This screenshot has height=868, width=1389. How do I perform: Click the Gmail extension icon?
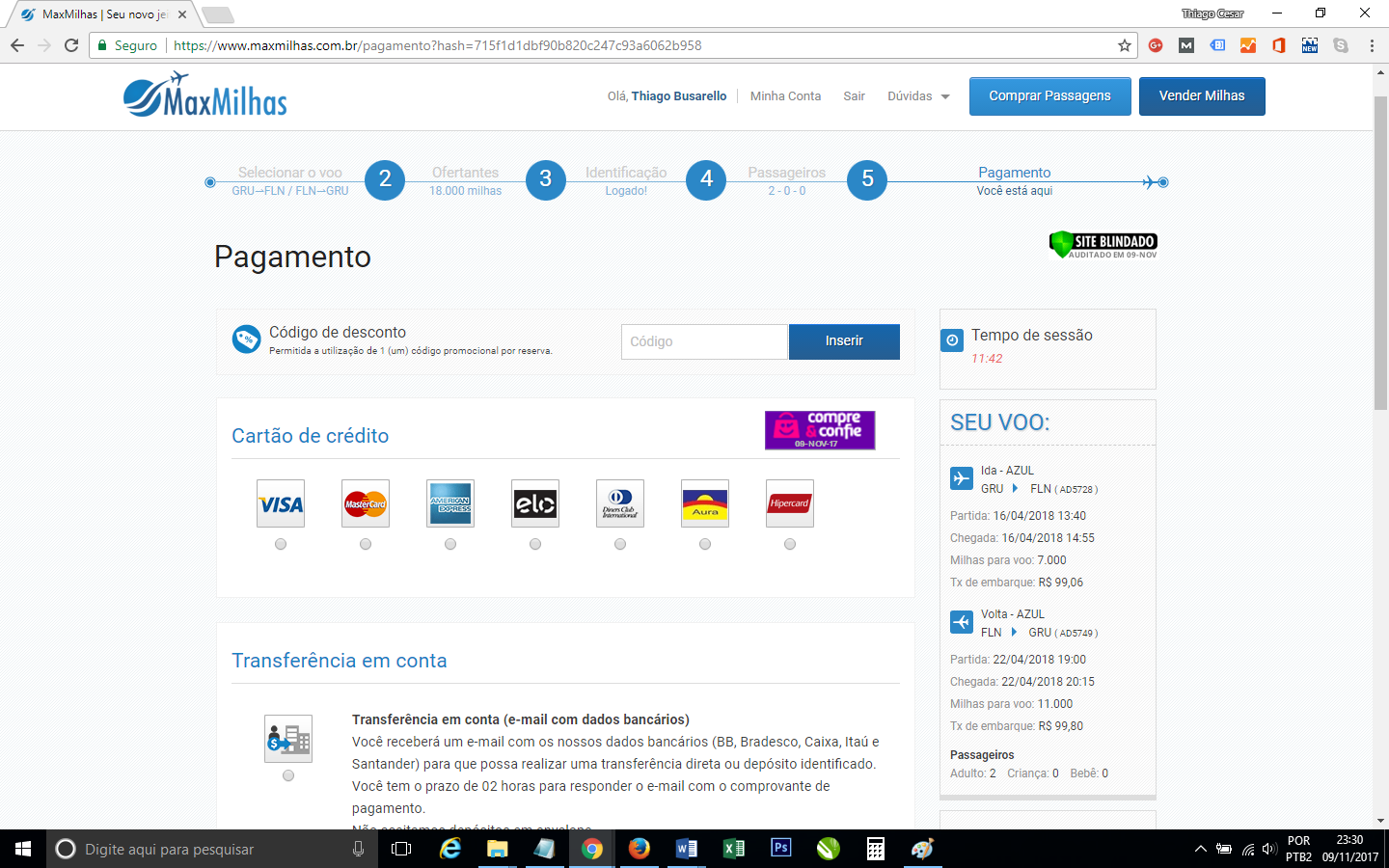1186,45
